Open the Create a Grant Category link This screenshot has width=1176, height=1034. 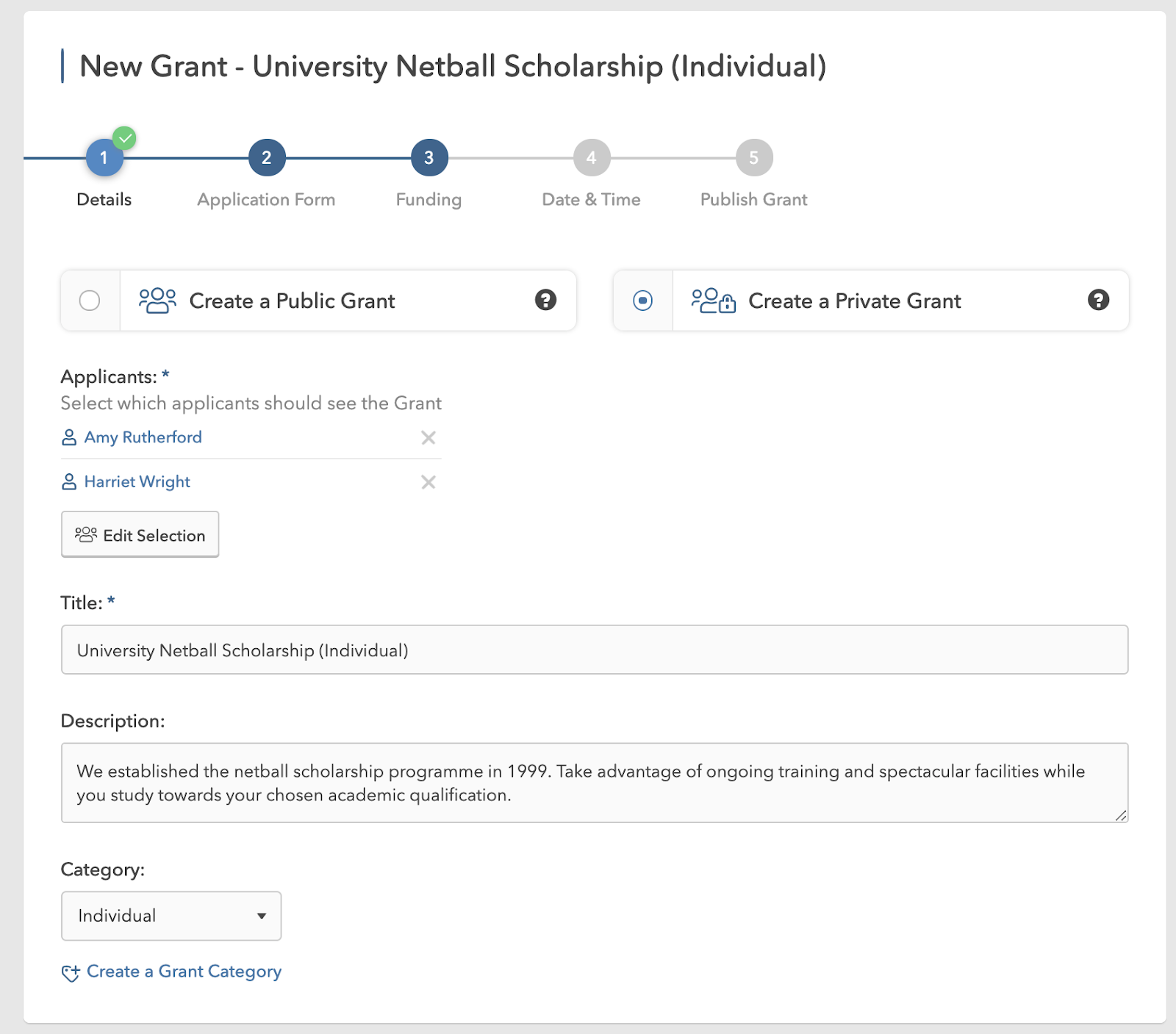click(184, 972)
